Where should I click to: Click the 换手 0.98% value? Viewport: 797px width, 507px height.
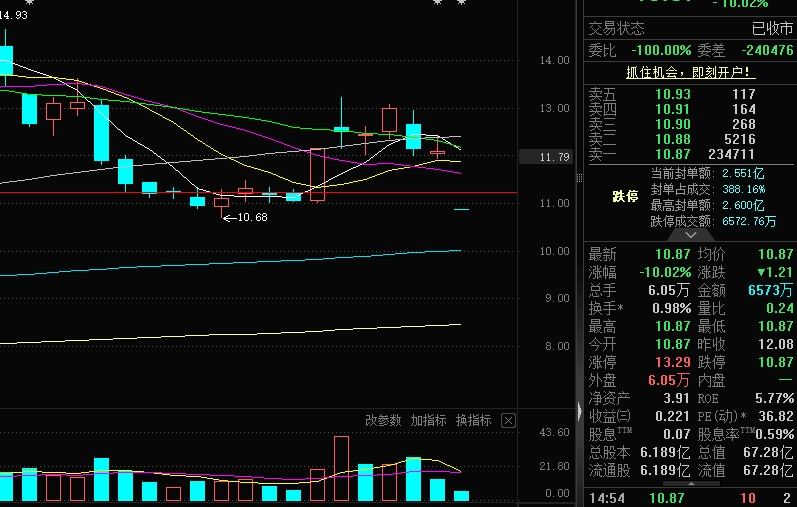(671, 308)
